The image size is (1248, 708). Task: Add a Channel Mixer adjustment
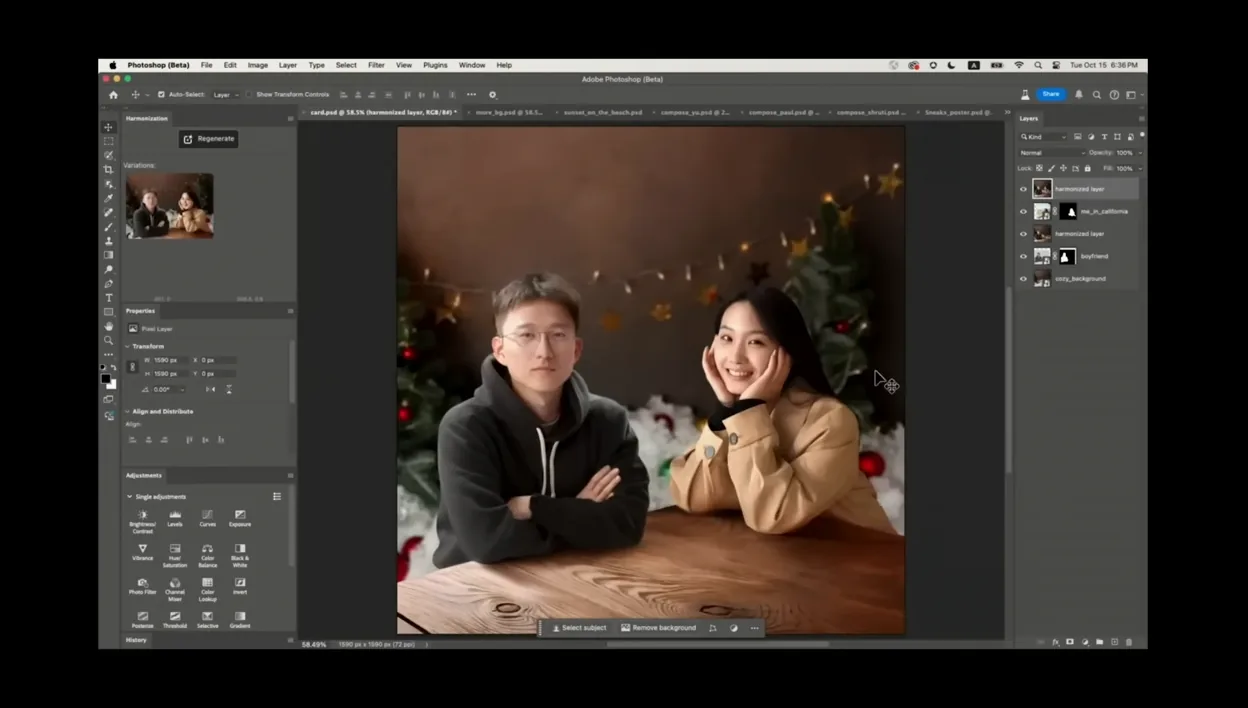point(175,589)
